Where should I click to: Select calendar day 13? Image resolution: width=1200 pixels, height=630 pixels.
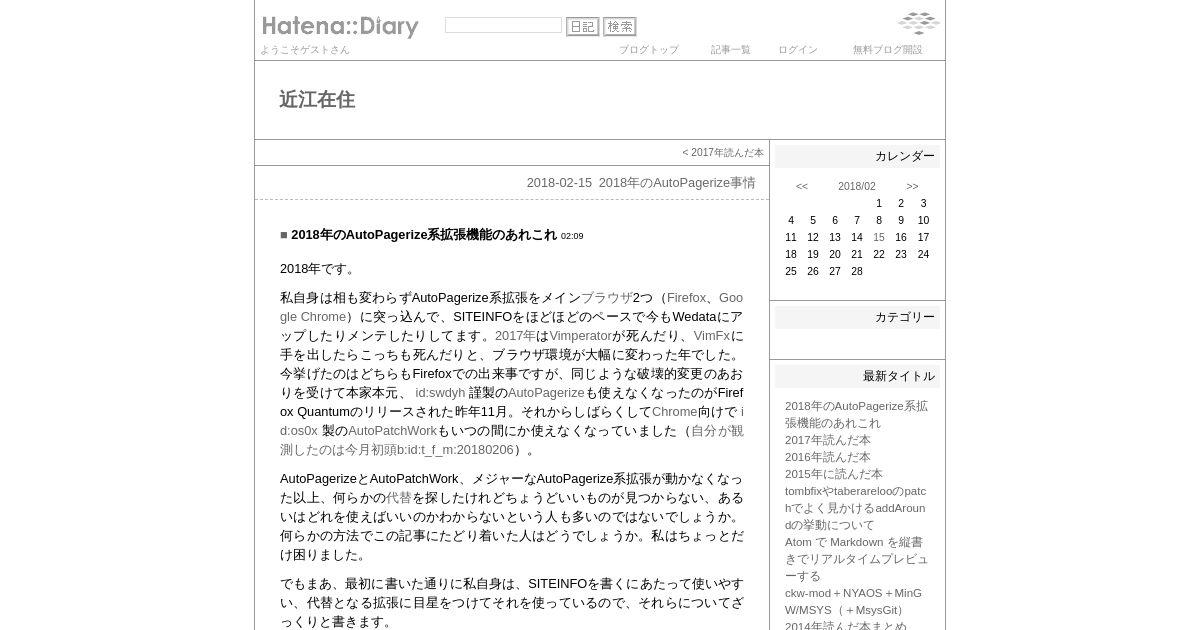[x=835, y=237]
